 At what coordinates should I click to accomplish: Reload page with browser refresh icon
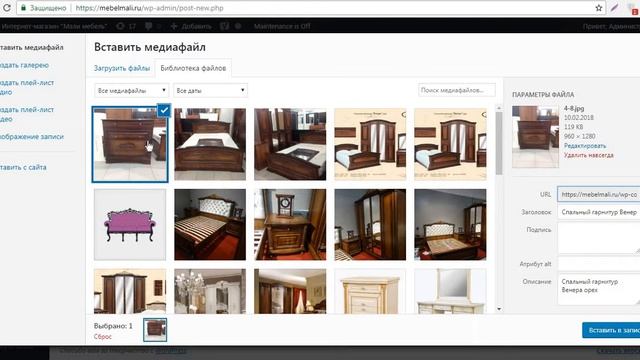tap(7, 8)
